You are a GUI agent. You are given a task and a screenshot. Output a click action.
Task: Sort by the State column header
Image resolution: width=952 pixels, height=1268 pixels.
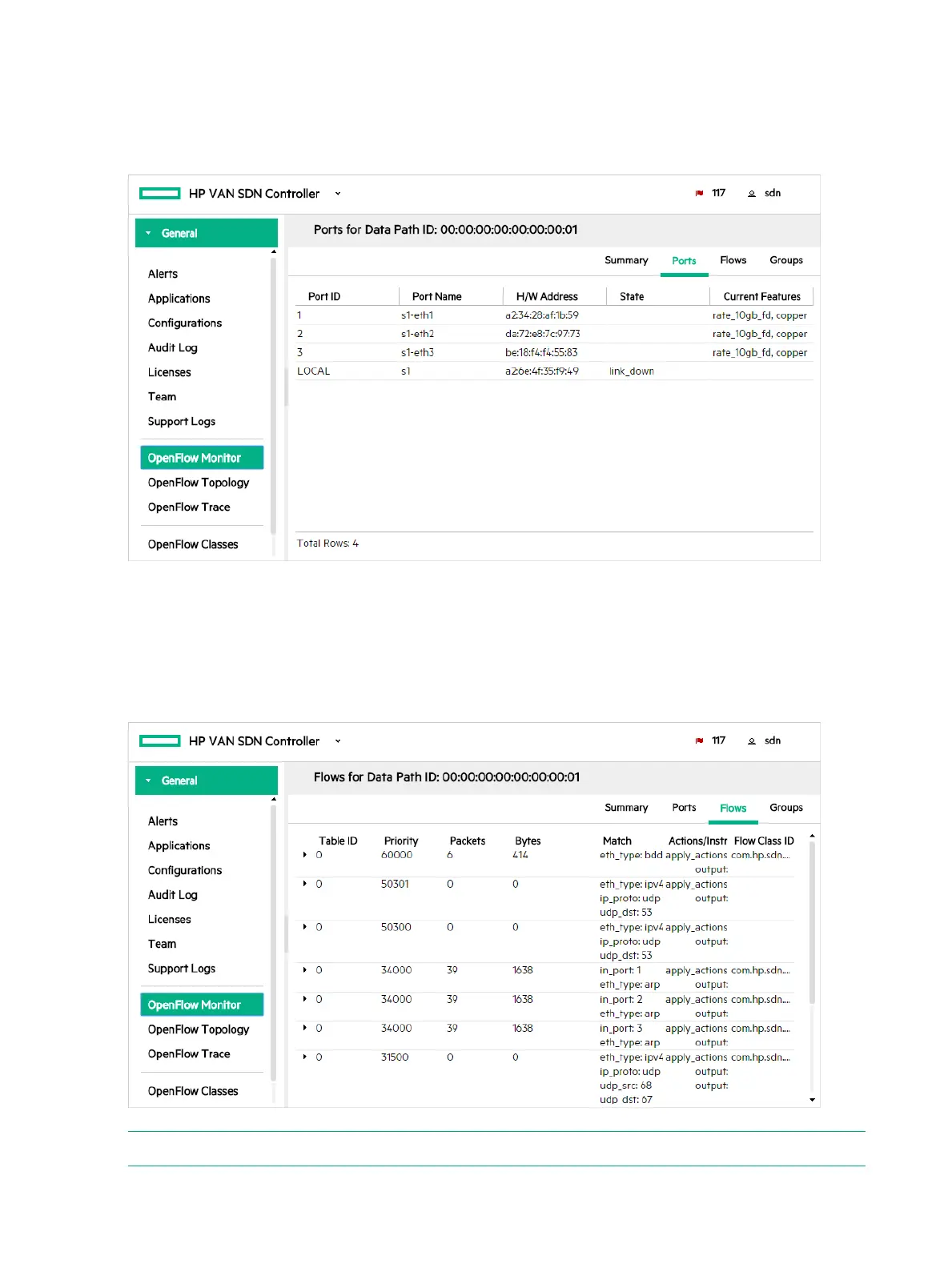632,296
